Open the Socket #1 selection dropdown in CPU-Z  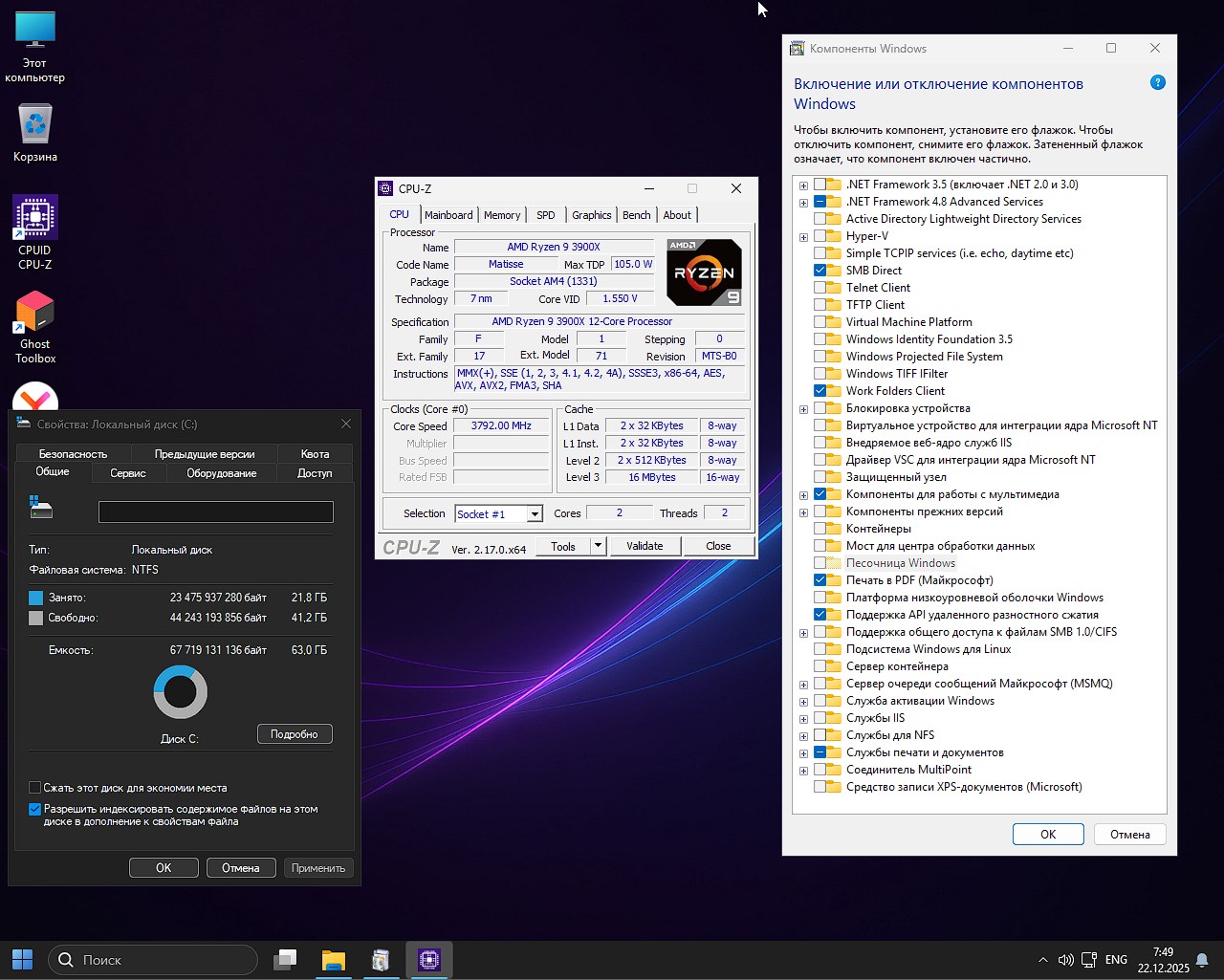[535, 513]
